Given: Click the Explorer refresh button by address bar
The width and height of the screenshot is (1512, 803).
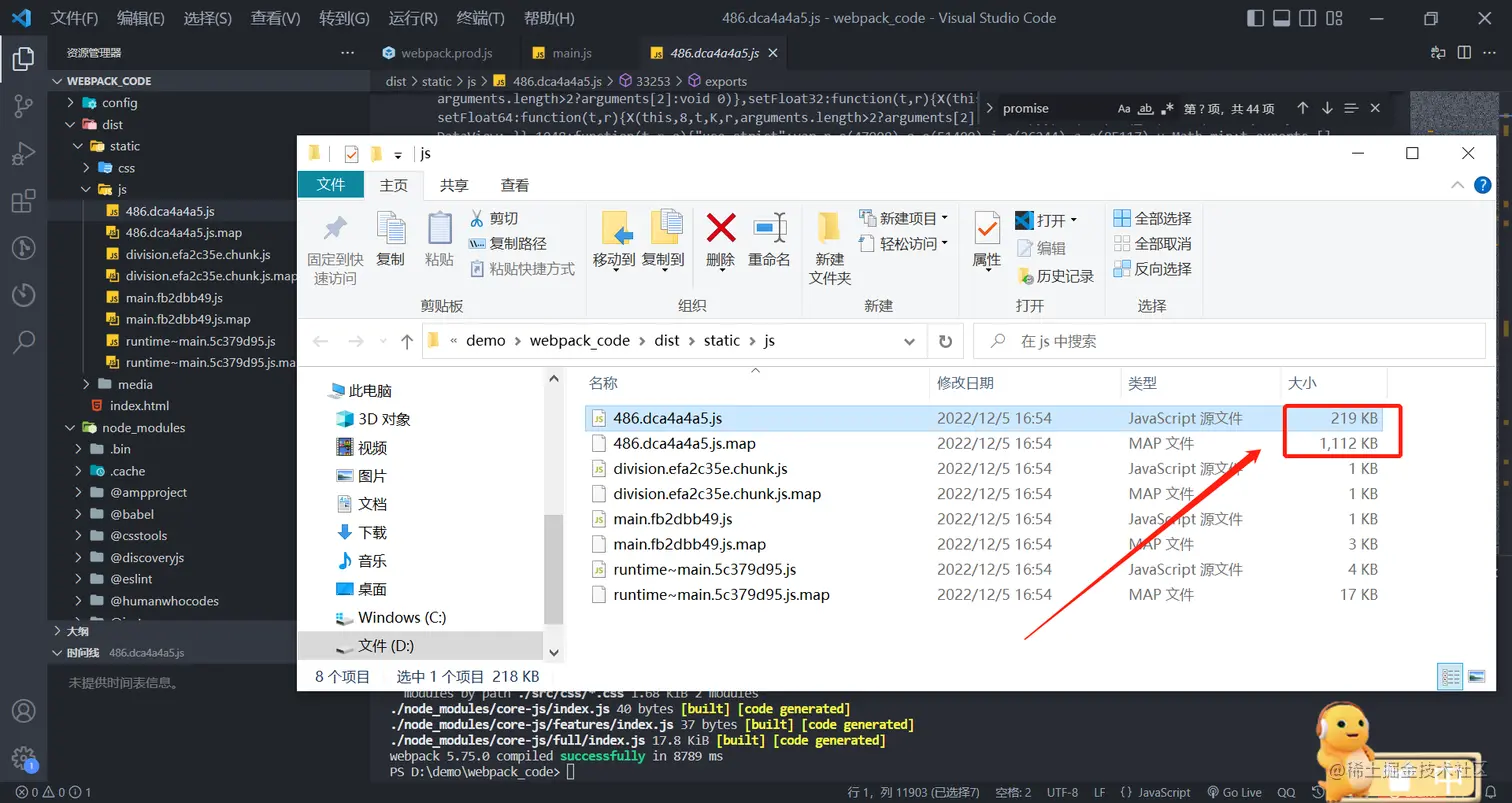Looking at the screenshot, I should pos(945,341).
